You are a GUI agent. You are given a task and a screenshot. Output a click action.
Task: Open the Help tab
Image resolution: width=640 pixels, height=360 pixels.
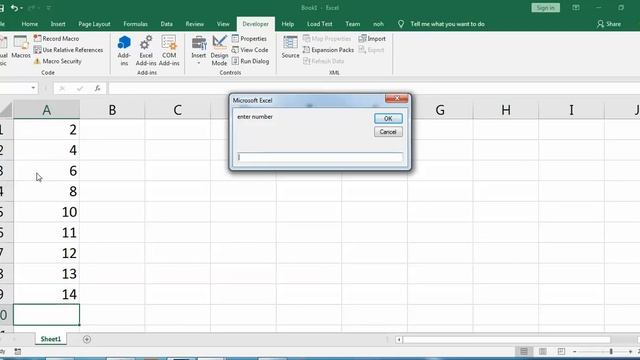(288, 24)
